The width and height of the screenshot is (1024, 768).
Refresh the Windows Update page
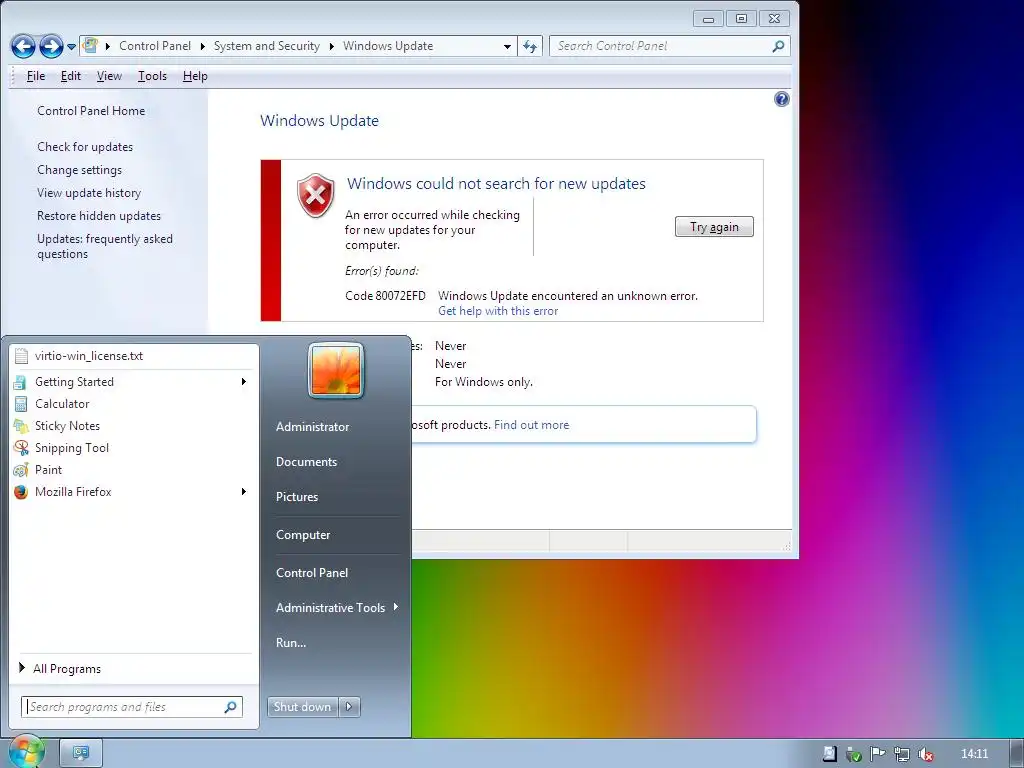[530, 46]
